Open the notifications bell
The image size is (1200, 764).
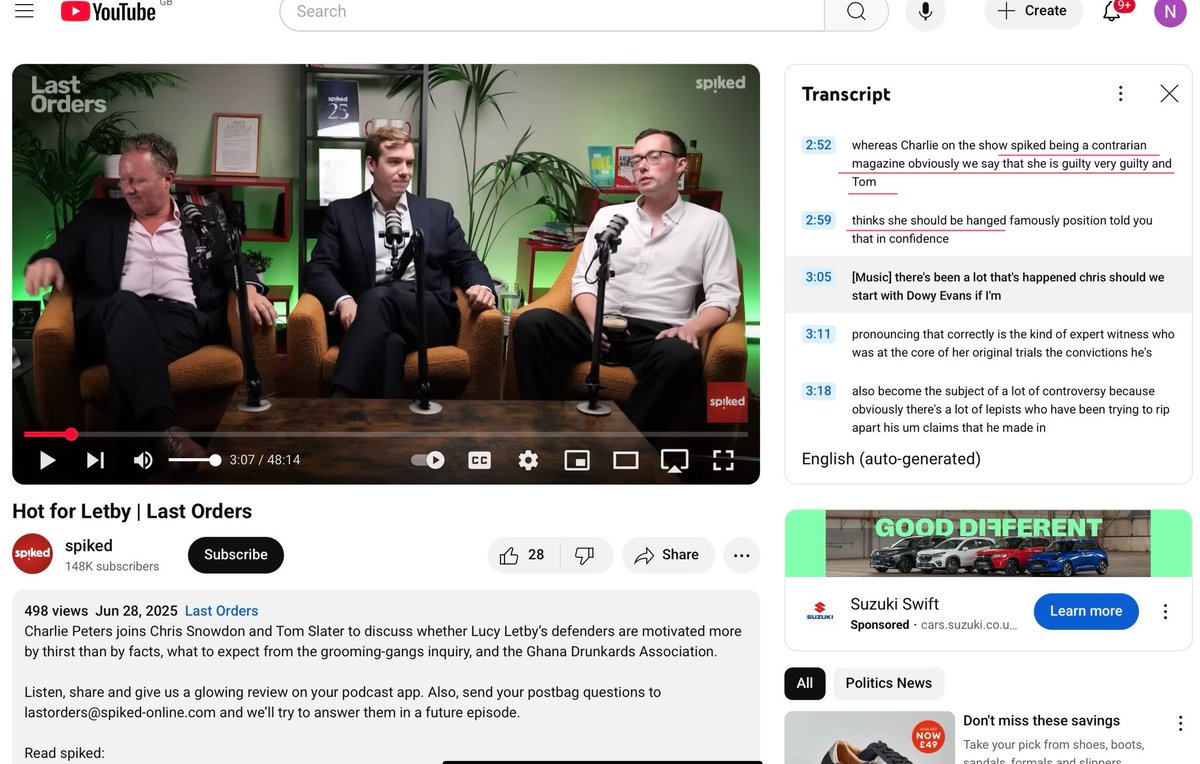[1112, 11]
